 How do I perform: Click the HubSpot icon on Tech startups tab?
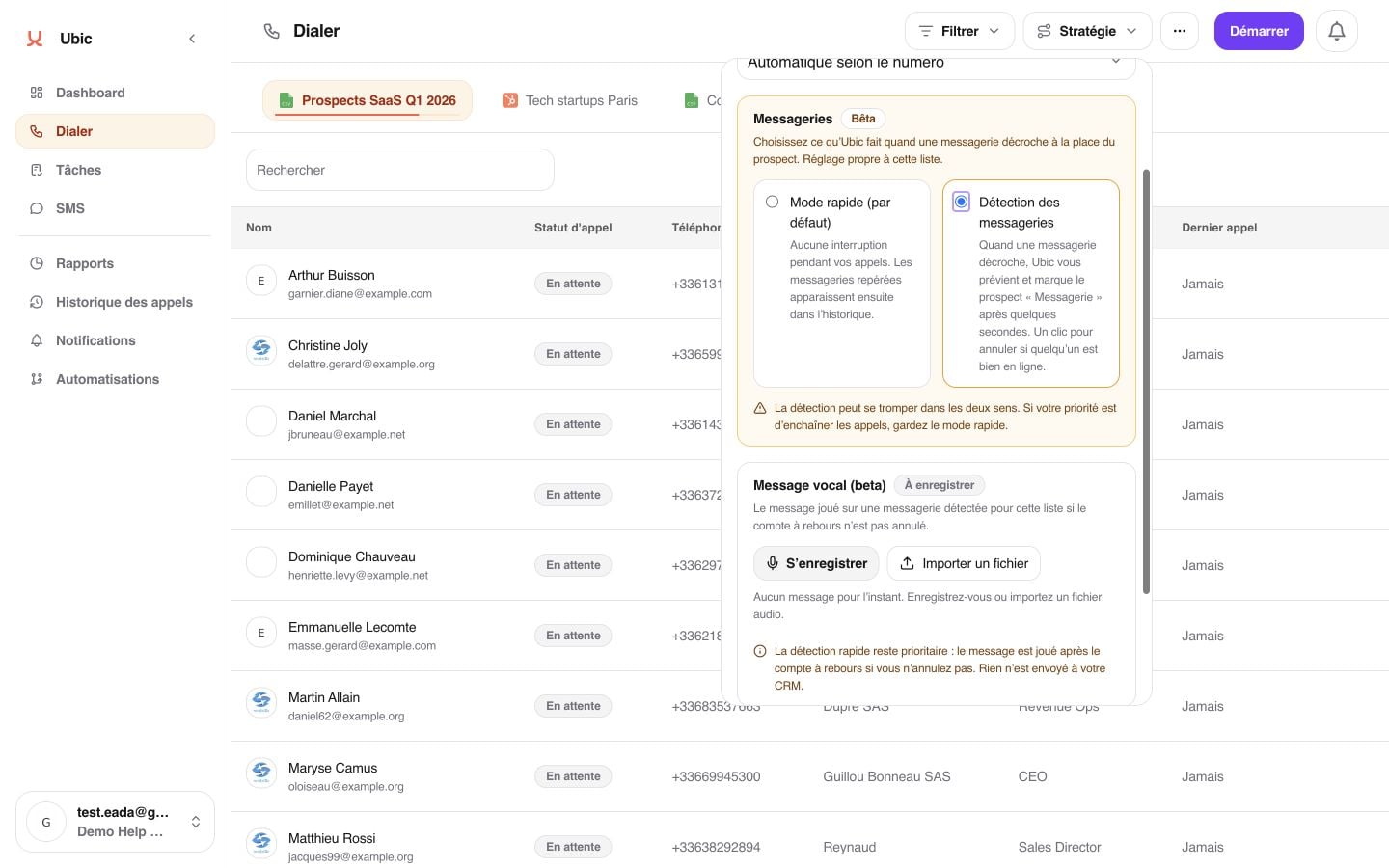click(x=510, y=100)
